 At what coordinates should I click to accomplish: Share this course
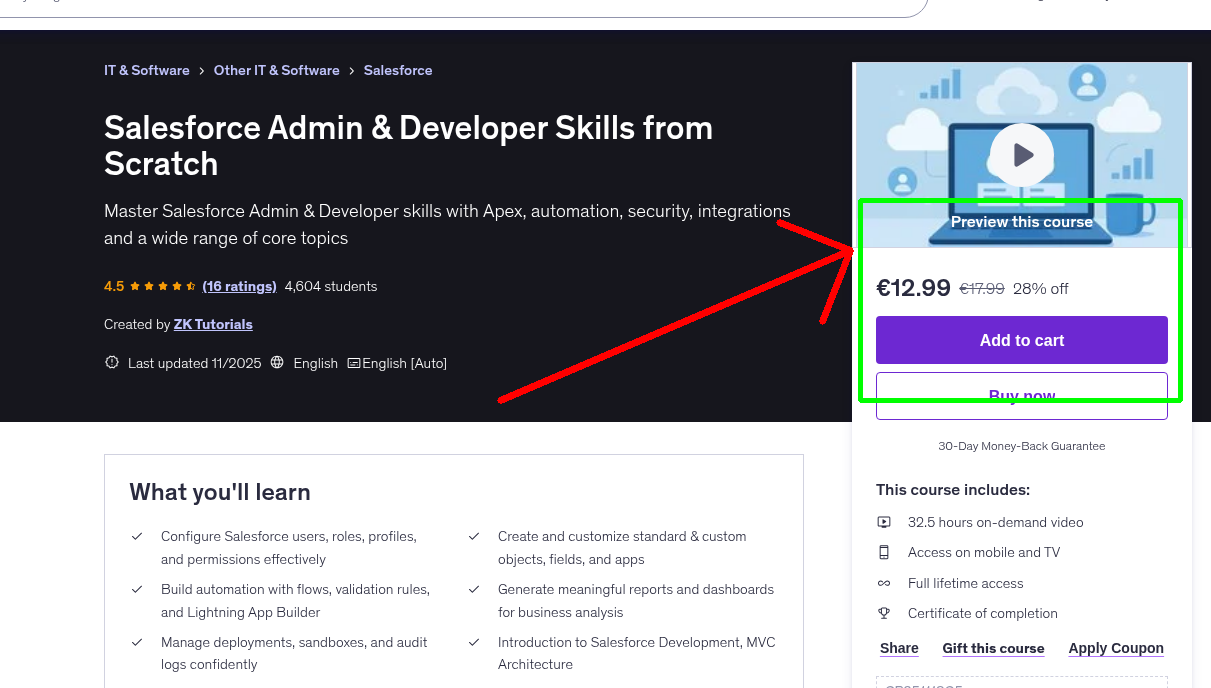pos(898,648)
